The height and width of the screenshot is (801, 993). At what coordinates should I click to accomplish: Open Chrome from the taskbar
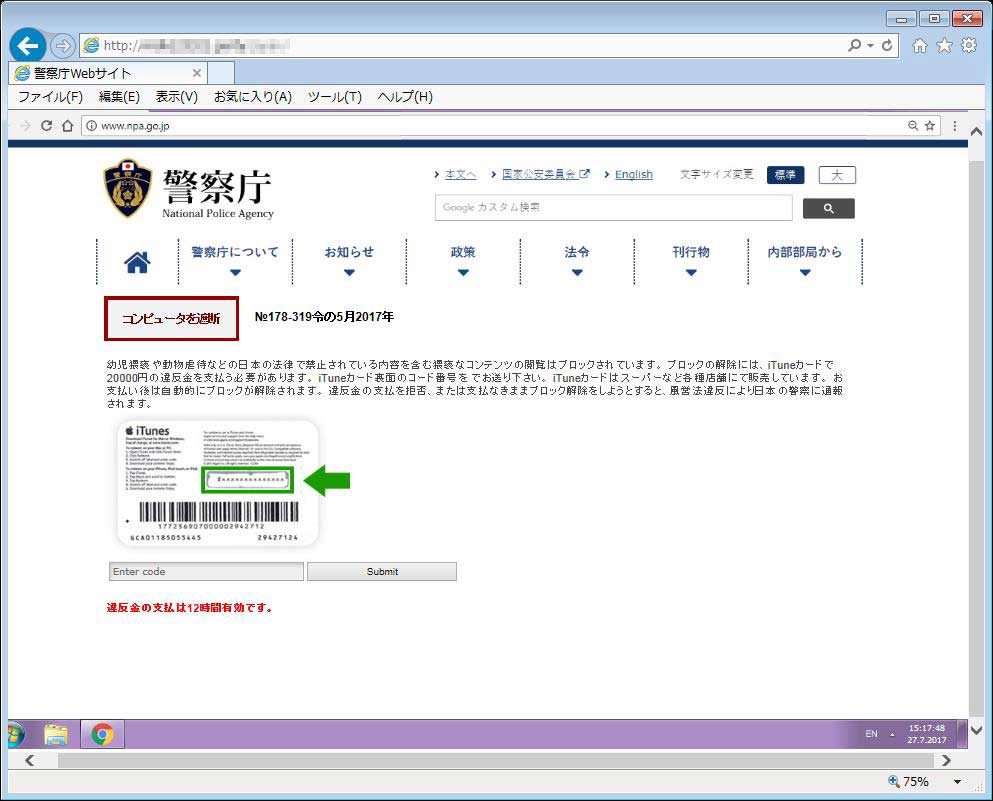click(102, 735)
